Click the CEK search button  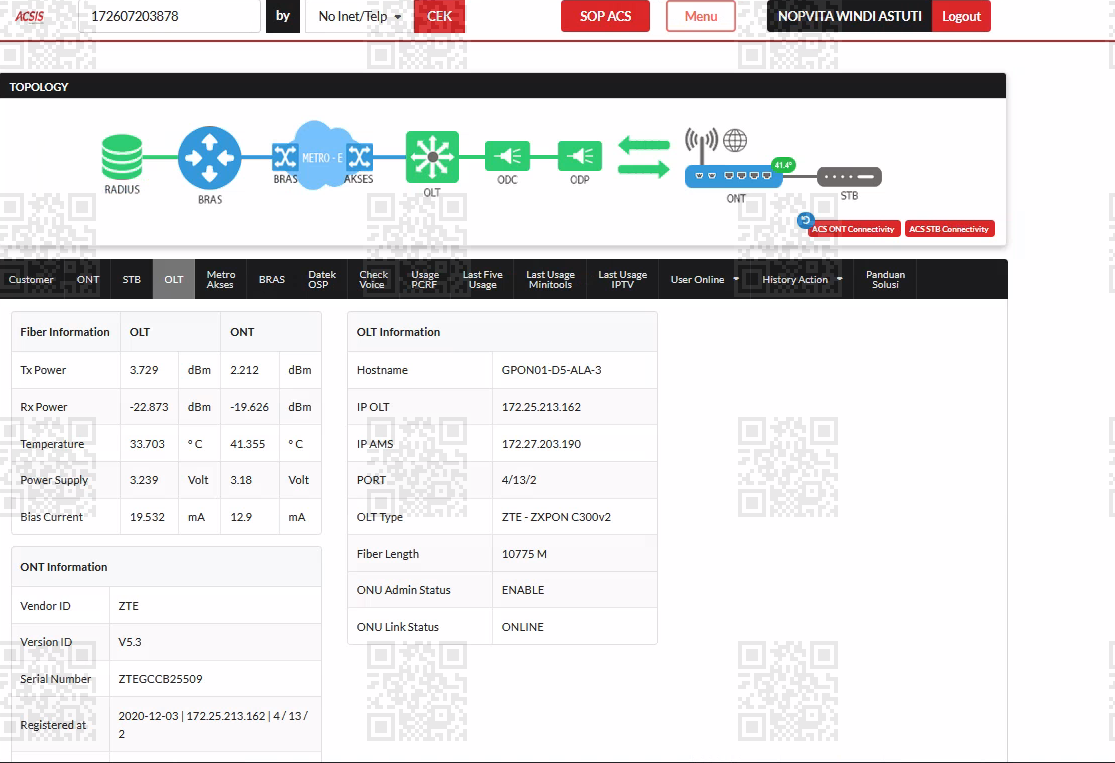439,16
